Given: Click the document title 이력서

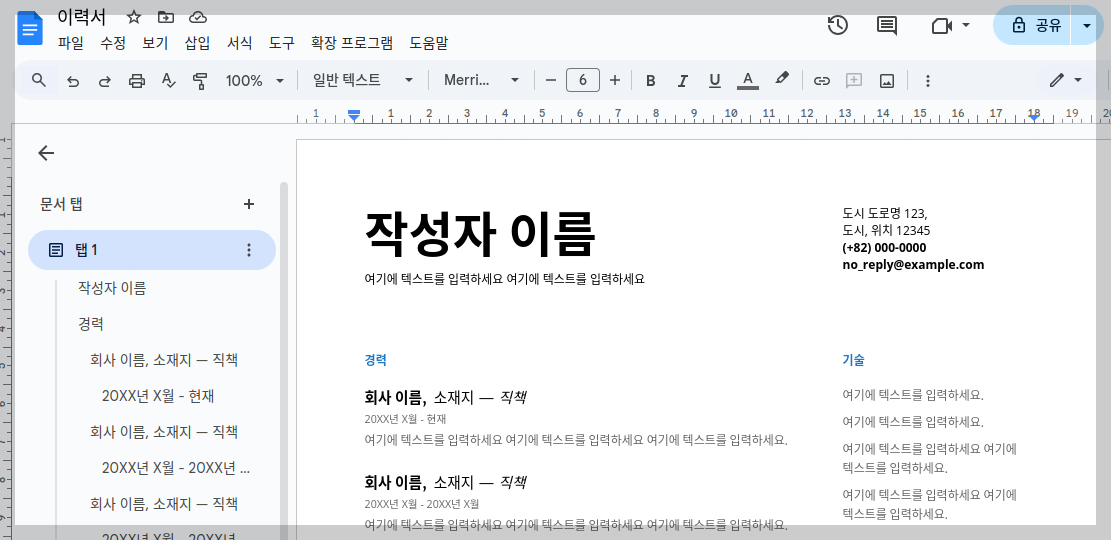Looking at the screenshot, I should tap(81, 16).
